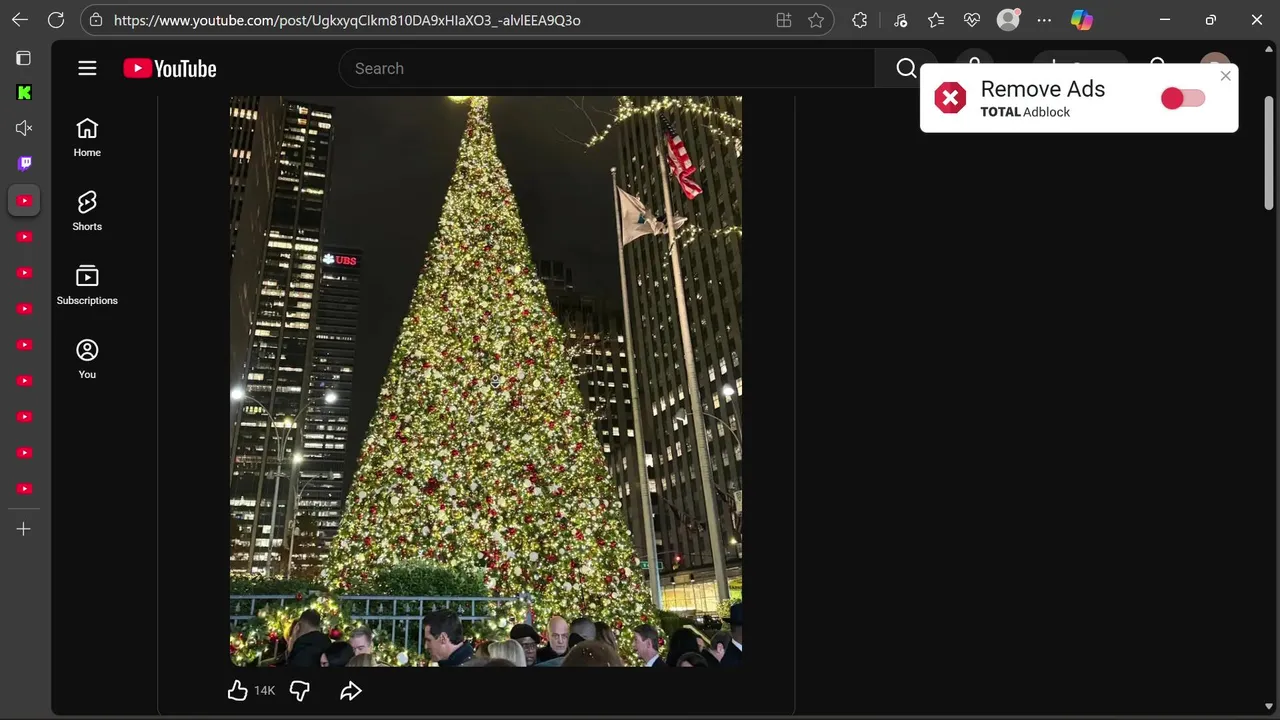
Task: Click the TOTAL Adblock label
Action: [1025, 112]
